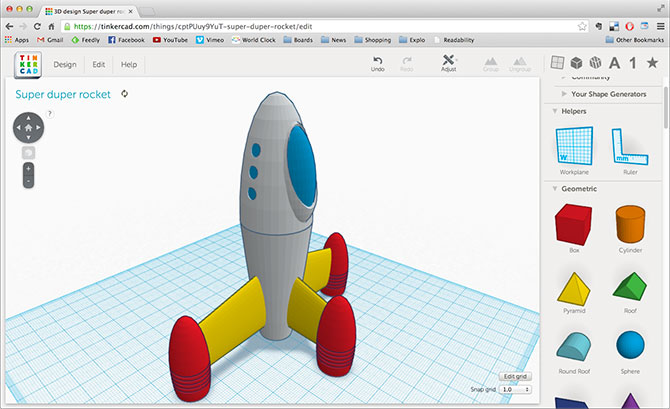Rotate view right with navigation arrow
The width and height of the screenshot is (670, 409).
[38, 128]
